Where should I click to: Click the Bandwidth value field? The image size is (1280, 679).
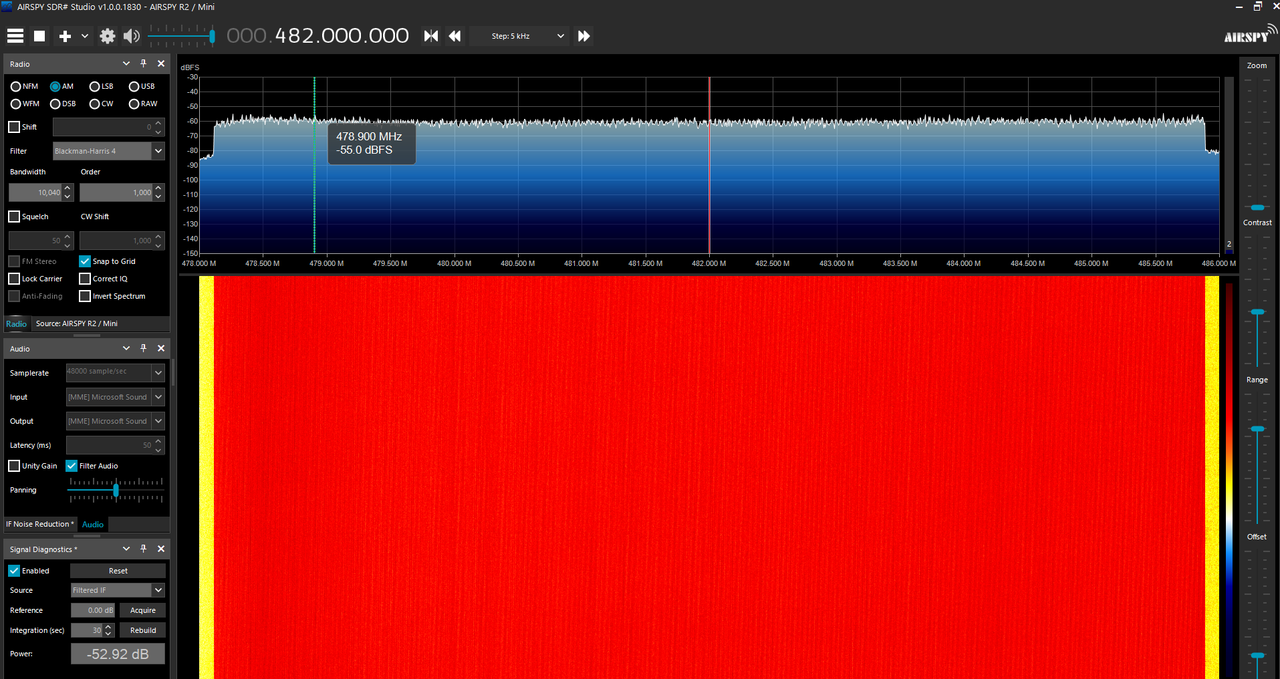pos(41,192)
